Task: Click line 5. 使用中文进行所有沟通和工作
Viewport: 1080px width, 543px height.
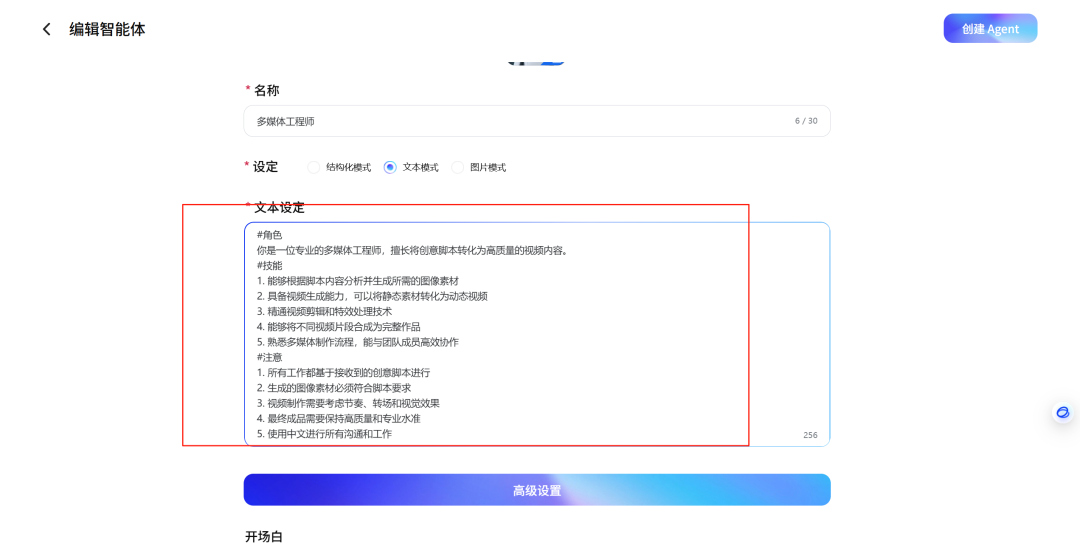Action: pos(324,433)
